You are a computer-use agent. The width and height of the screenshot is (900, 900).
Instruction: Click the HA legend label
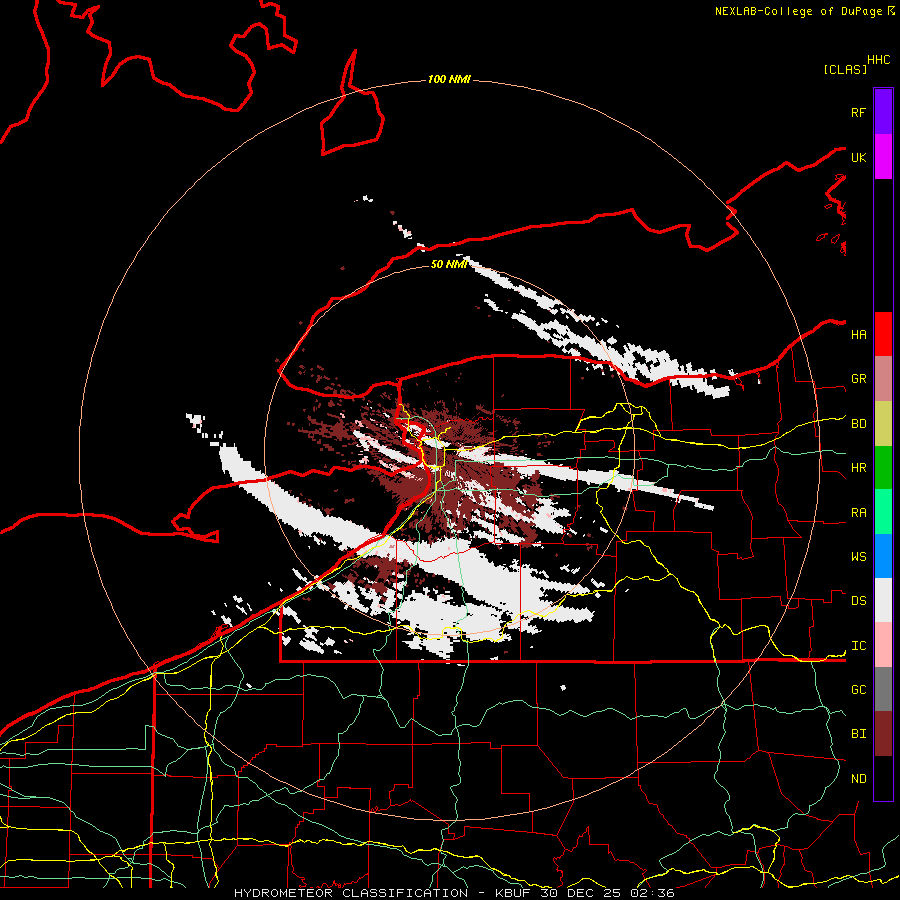(858, 335)
